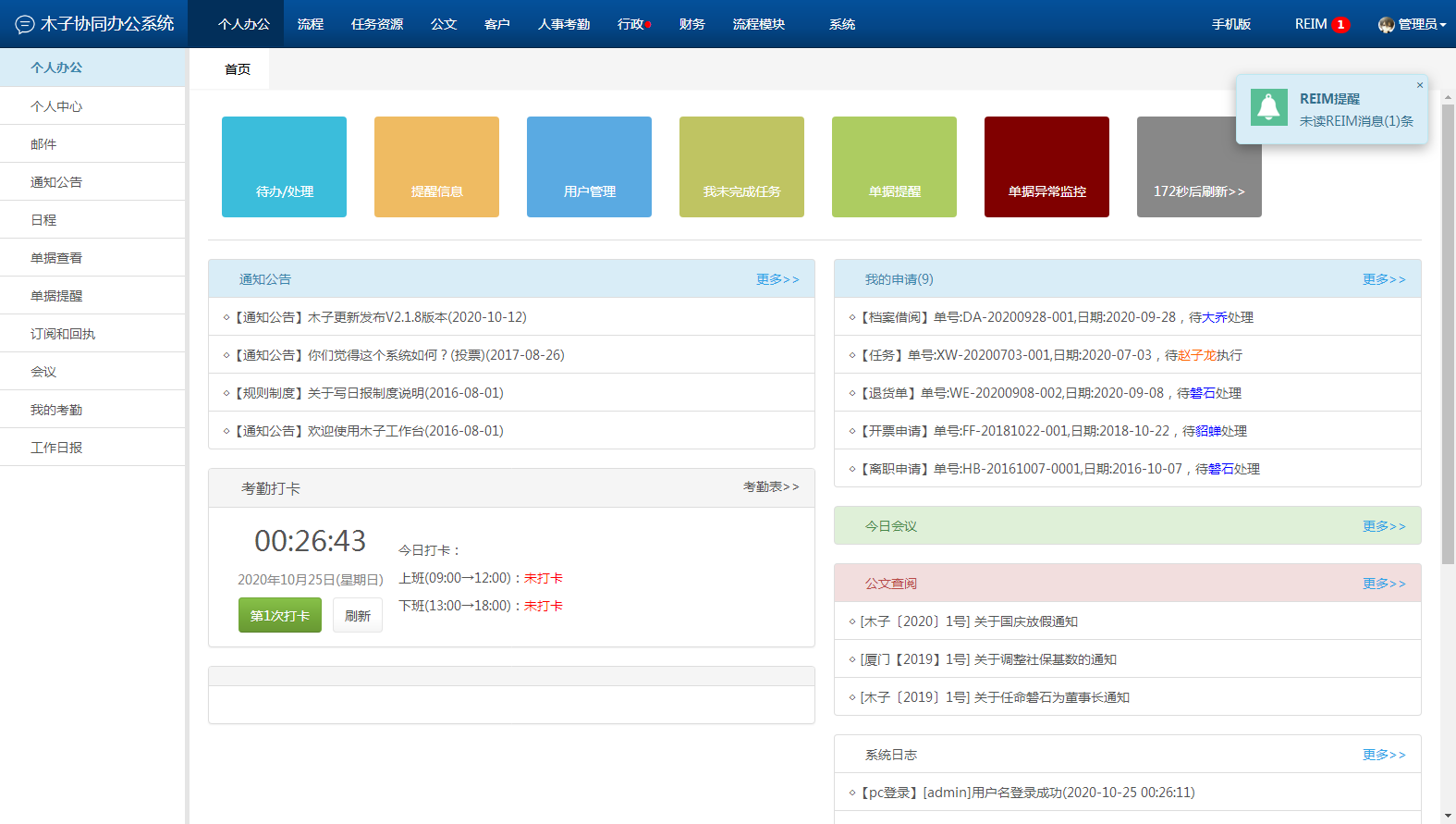Click the 木子协同办公系统 logo icon
The image size is (1456, 824).
click(x=25, y=24)
